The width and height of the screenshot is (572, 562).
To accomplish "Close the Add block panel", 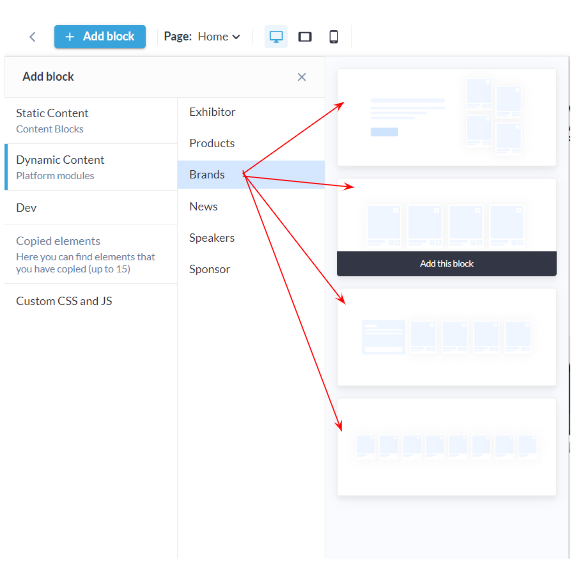I will [x=301, y=77].
